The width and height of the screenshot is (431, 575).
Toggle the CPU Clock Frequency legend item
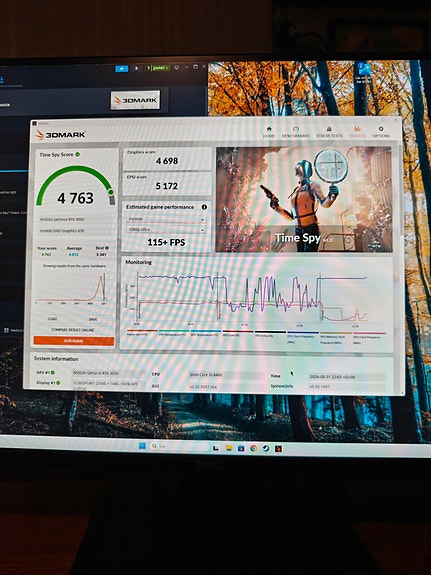pyautogui.click(x=303, y=337)
